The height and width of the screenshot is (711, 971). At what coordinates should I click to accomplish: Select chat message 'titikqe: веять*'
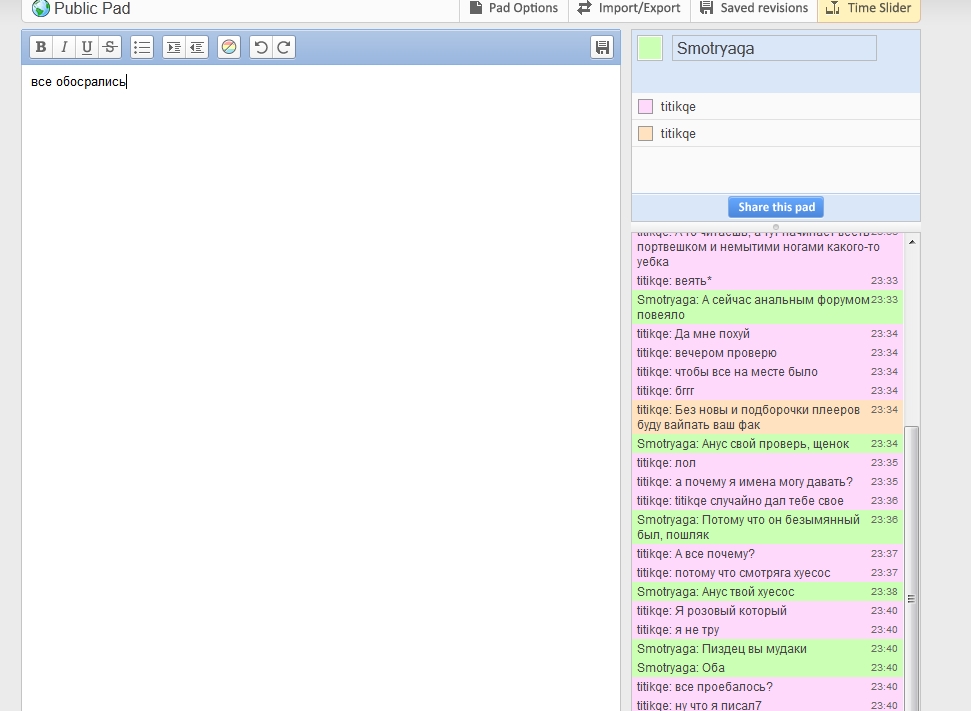point(767,281)
